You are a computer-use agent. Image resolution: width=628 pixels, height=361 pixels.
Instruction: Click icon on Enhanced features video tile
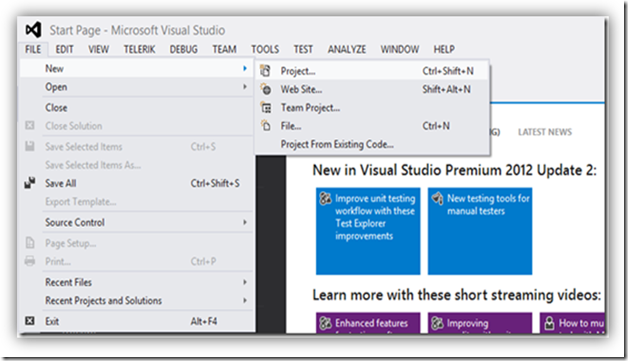click(x=325, y=323)
